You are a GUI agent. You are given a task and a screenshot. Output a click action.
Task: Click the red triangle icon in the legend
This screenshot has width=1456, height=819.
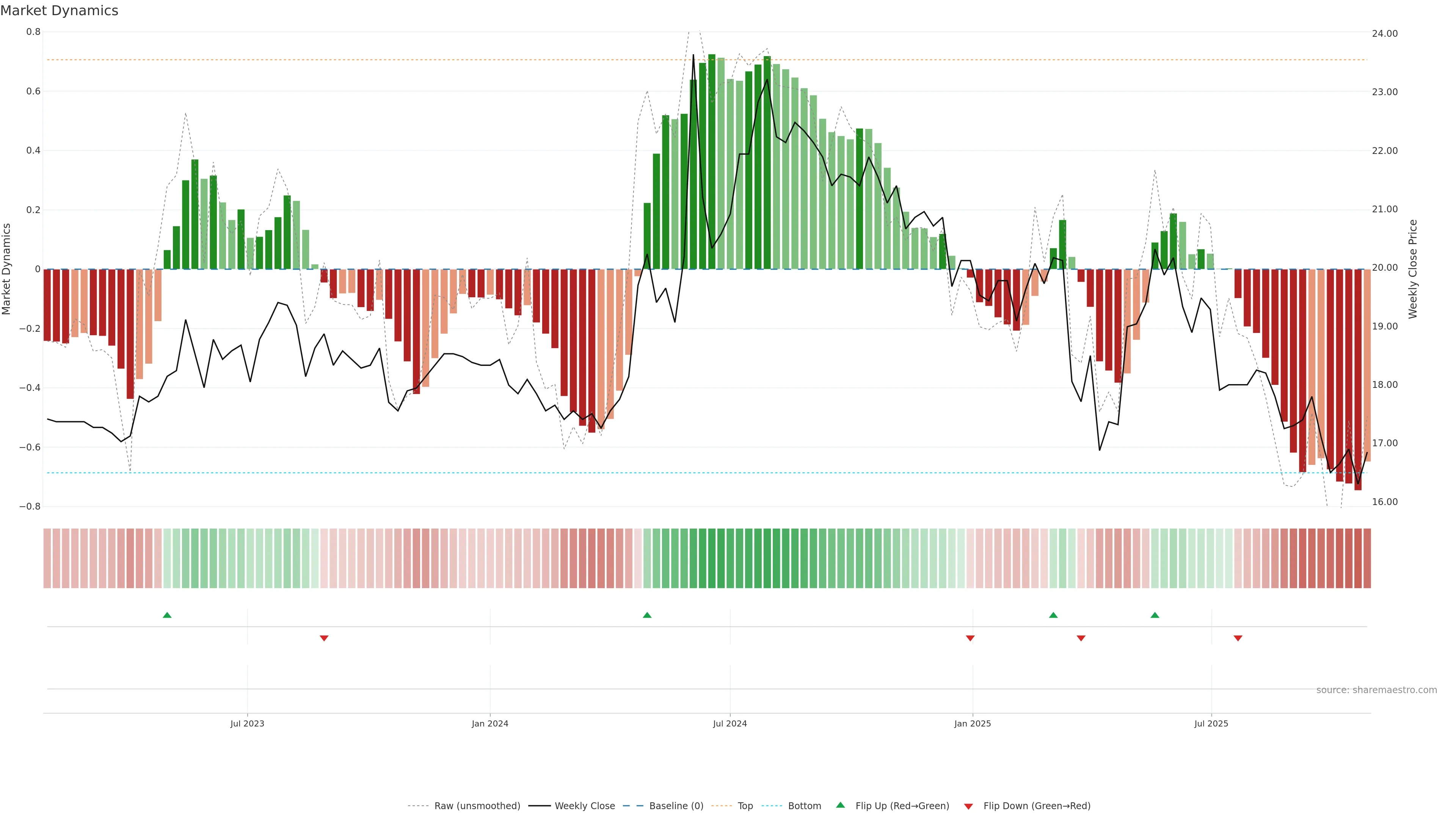(x=968, y=806)
